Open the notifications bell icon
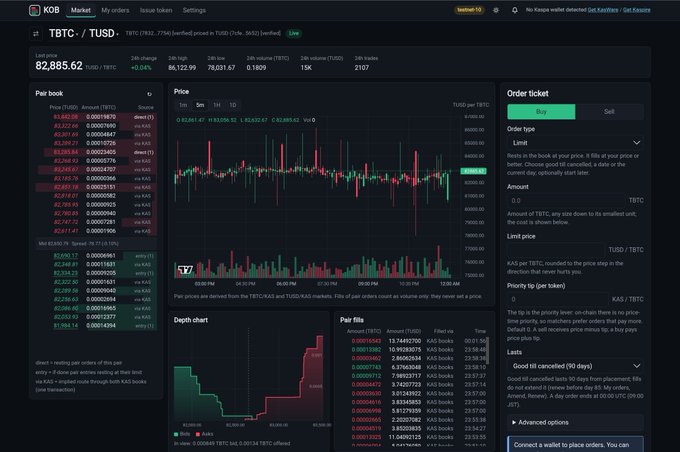Viewport: 680px width, 452px height. 514,10
